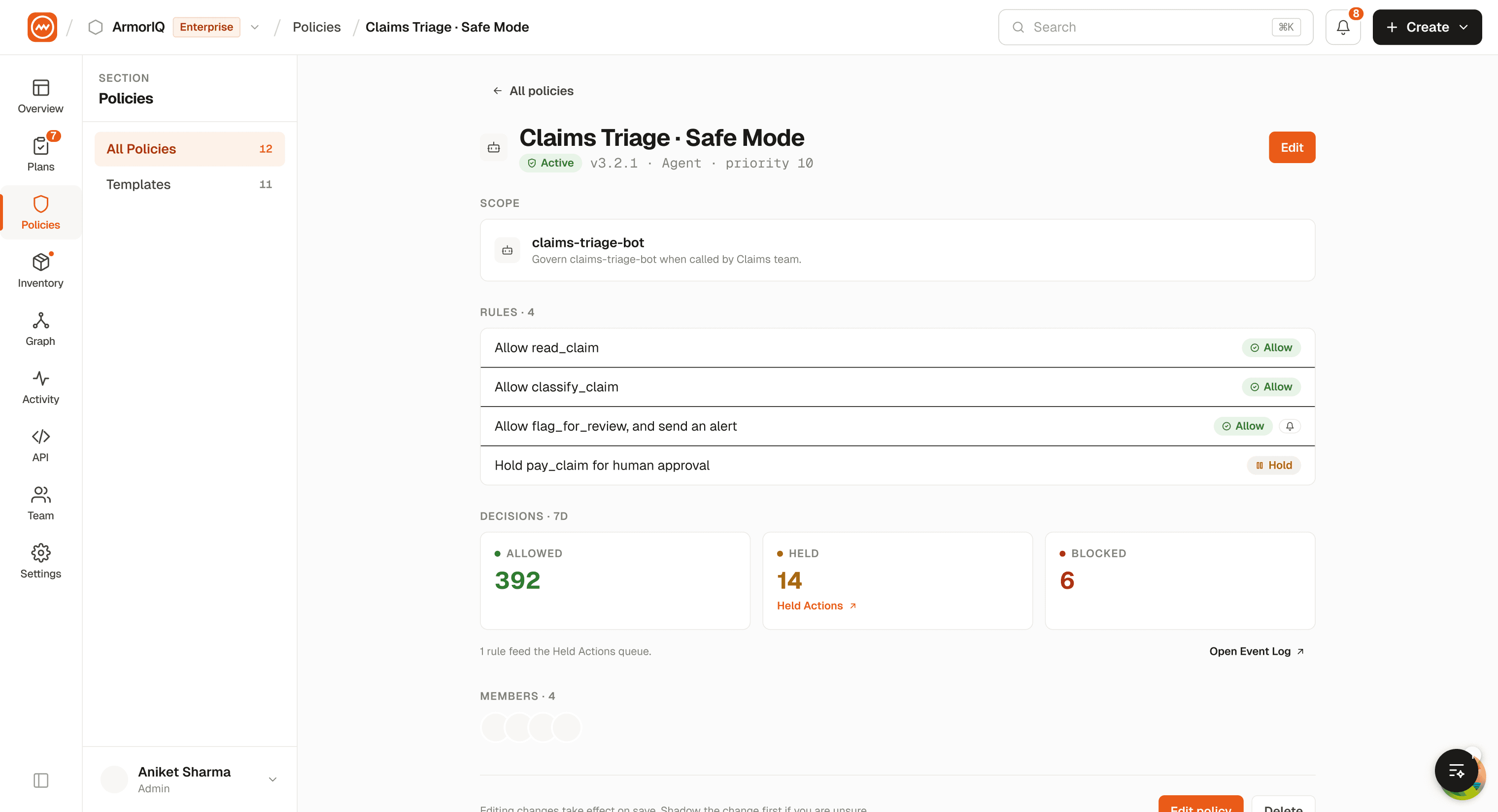Open the Graph sidebar section

41,329
